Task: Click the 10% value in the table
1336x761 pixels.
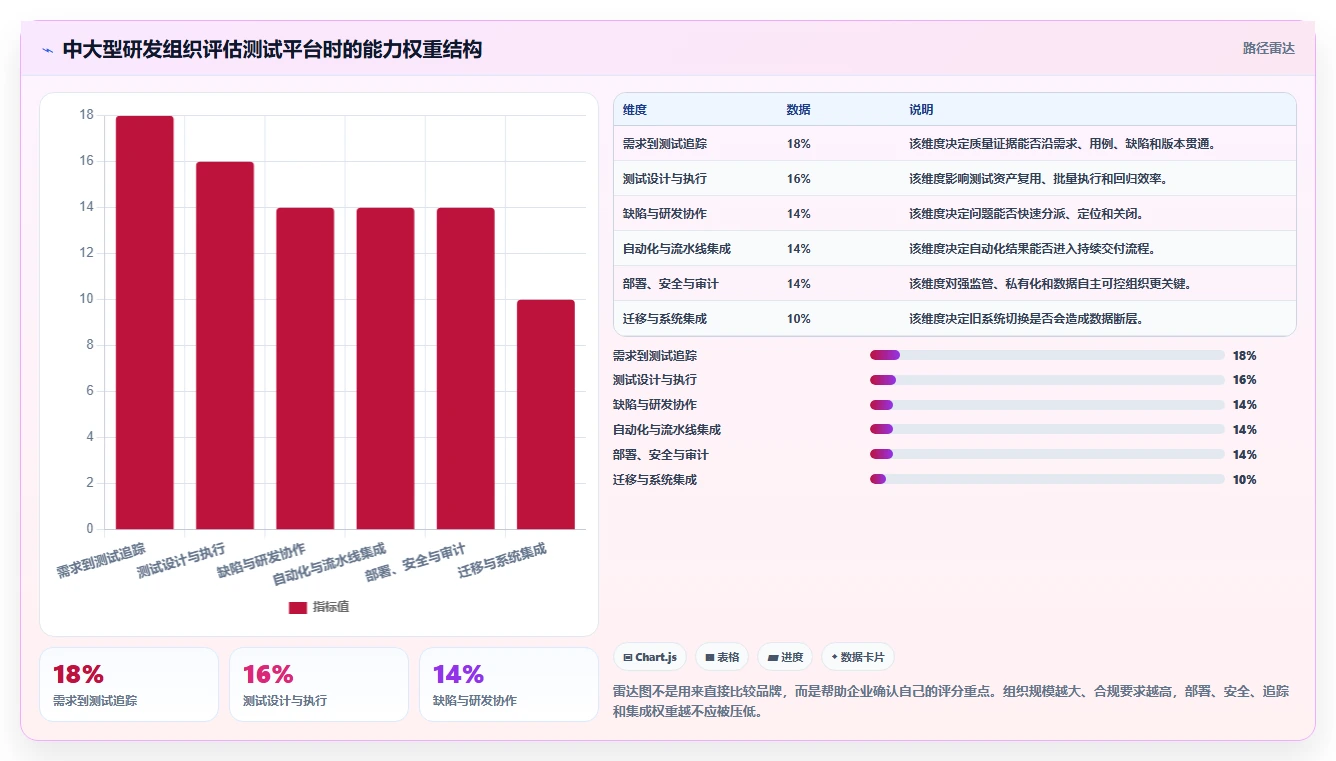Action: click(799, 319)
